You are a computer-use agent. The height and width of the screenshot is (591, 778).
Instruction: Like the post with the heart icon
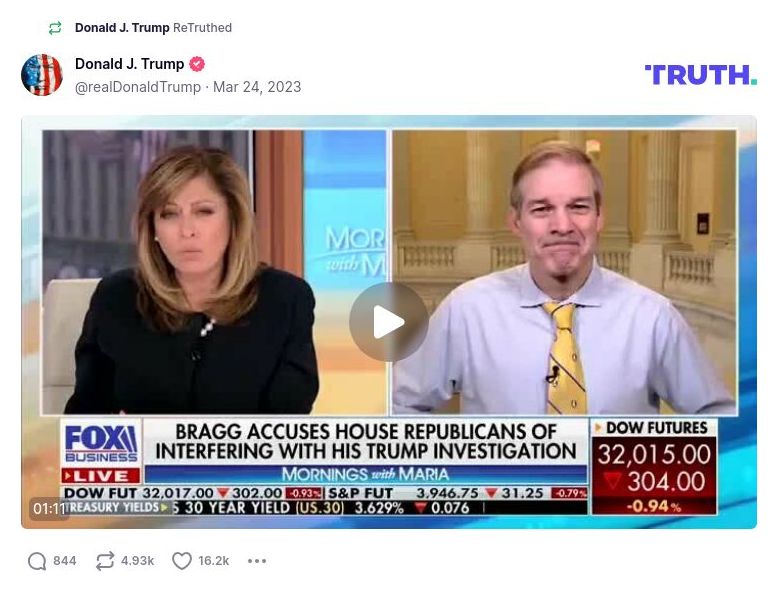(182, 561)
